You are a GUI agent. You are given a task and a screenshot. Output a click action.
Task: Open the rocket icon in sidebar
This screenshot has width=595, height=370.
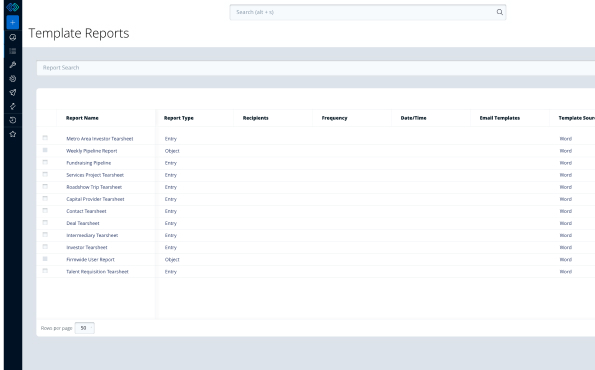point(13,93)
